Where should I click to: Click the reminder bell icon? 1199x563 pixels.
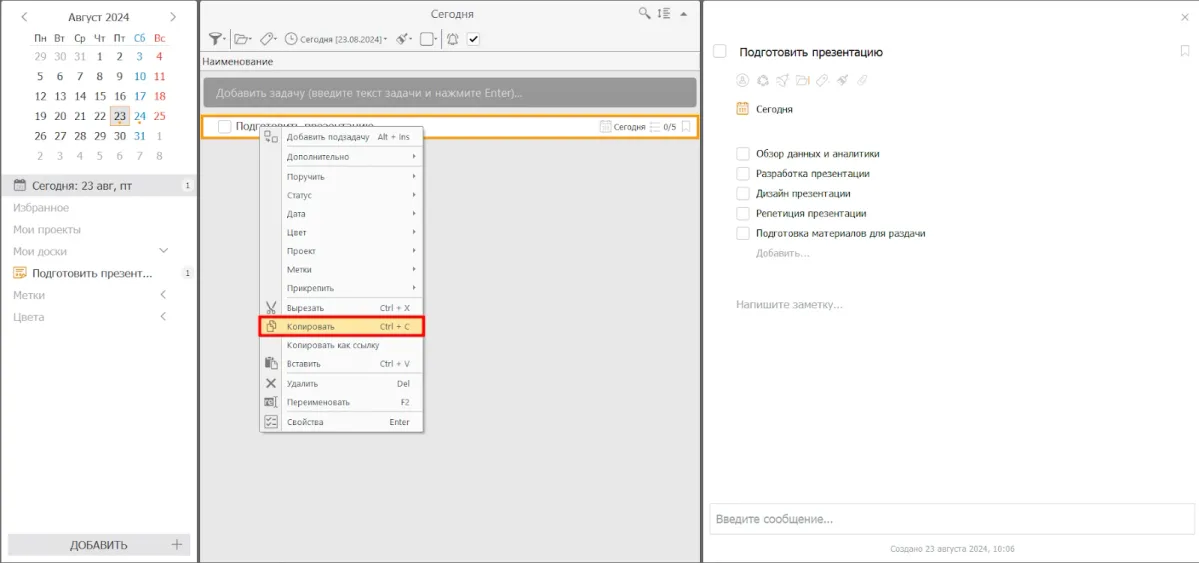coord(452,39)
